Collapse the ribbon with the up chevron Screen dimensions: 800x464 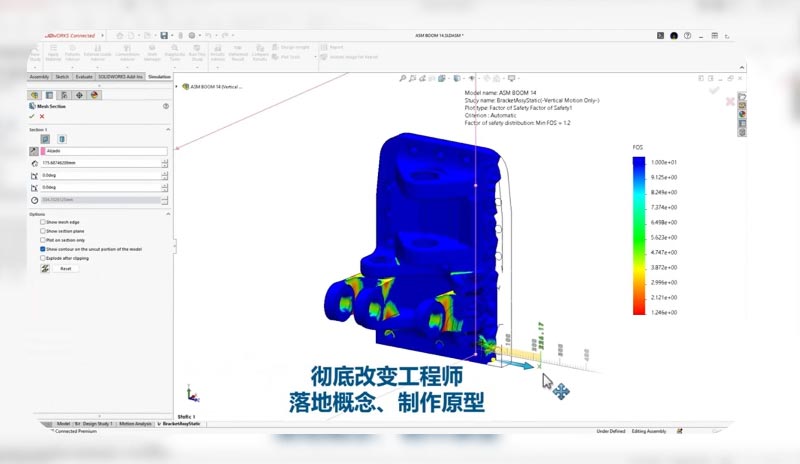[x=742, y=67]
